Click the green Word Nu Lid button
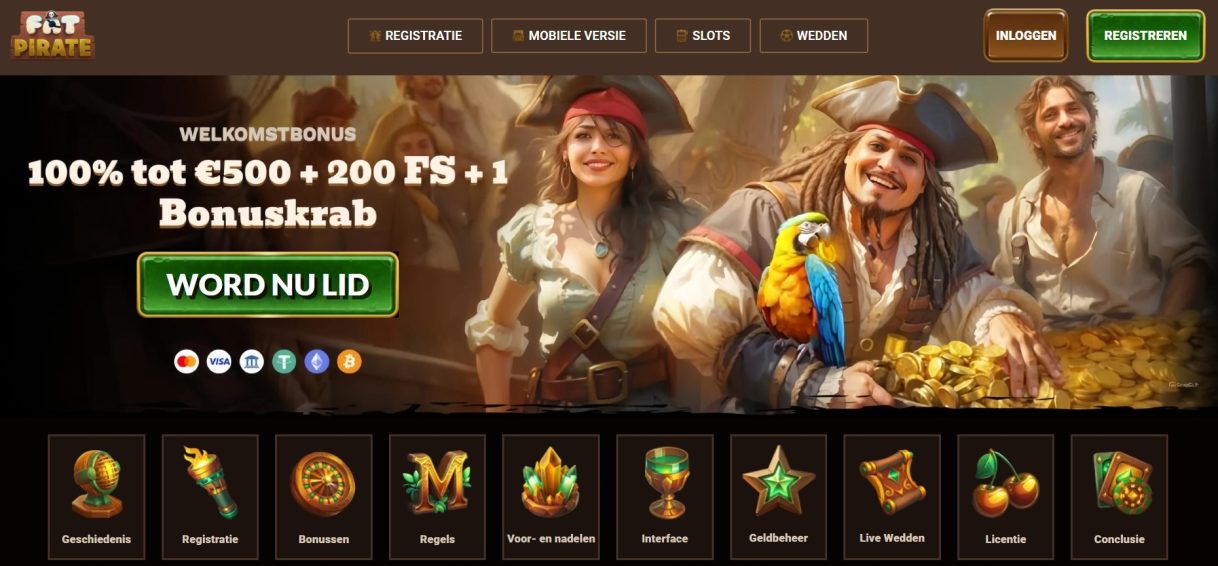1218x566 pixels. [268, 285]
